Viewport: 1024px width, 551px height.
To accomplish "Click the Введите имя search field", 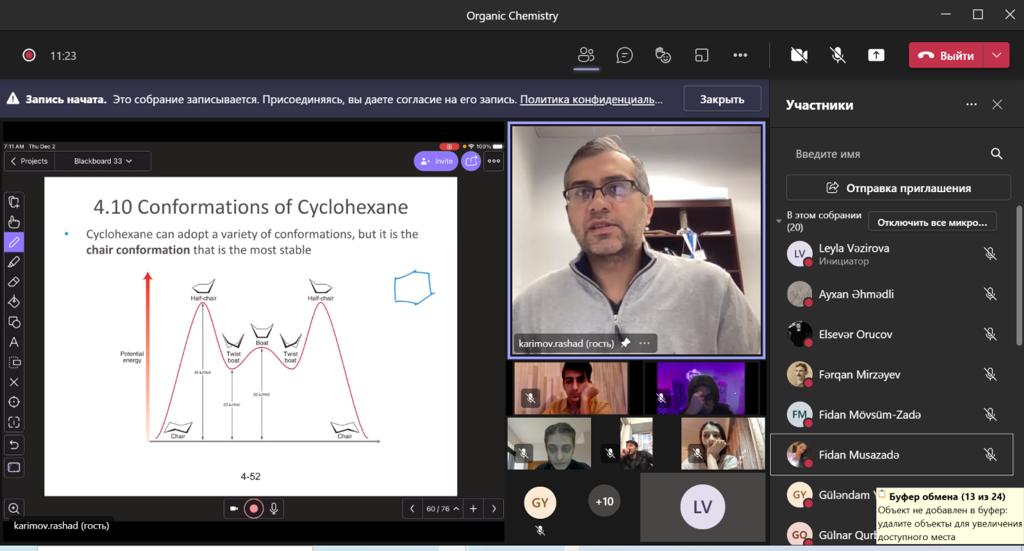I will pyautogui.click(x=885, y=154).
